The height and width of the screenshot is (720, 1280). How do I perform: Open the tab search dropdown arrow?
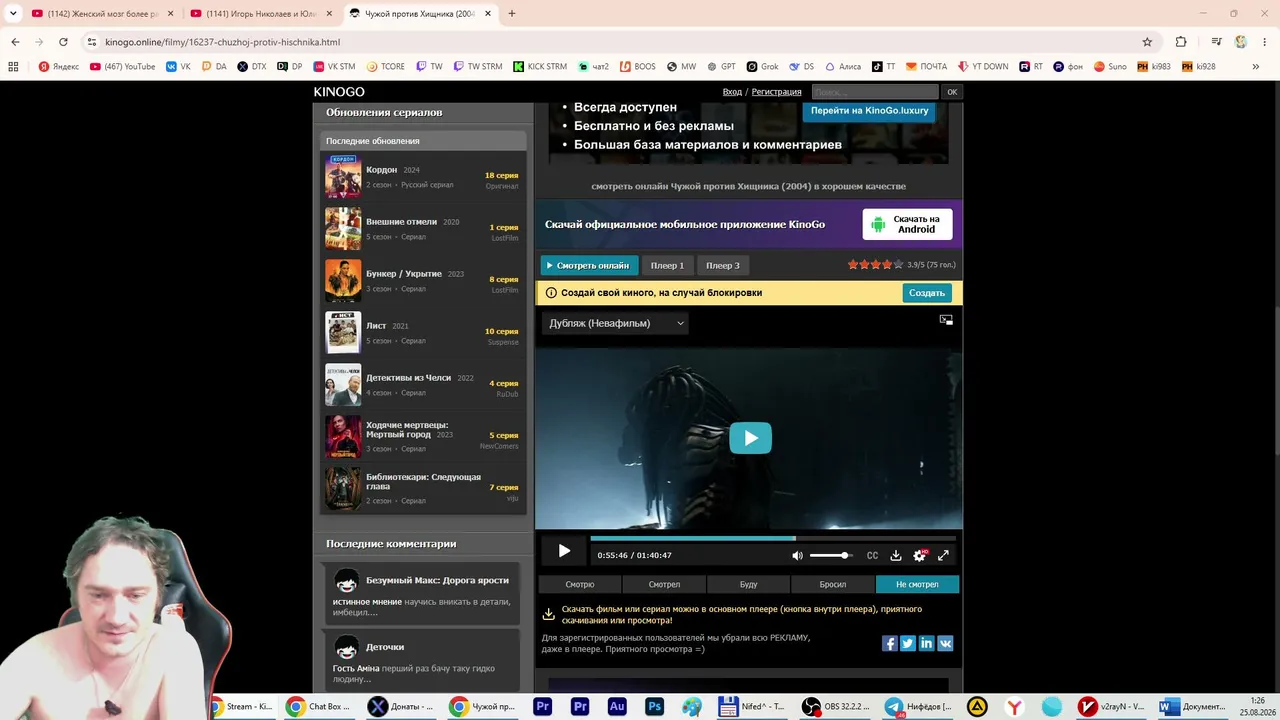13,14
